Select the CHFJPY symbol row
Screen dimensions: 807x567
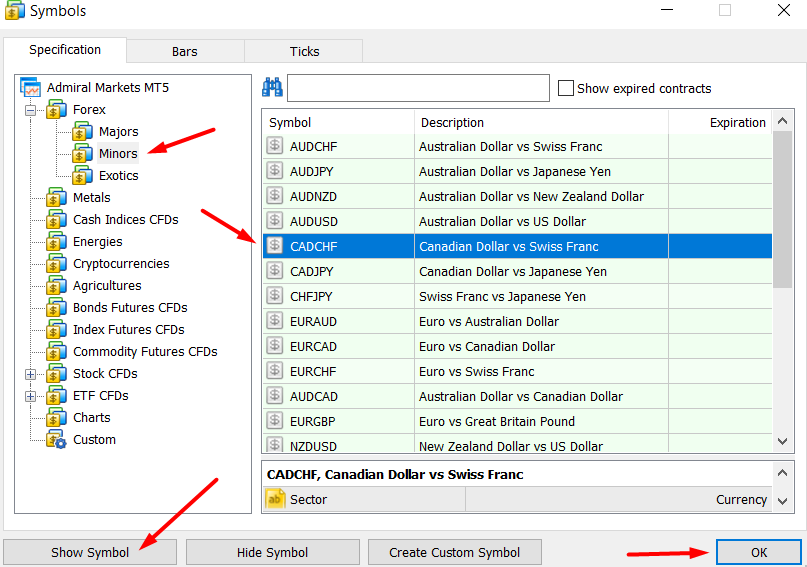pyautogui.click(x=517, y=296)
